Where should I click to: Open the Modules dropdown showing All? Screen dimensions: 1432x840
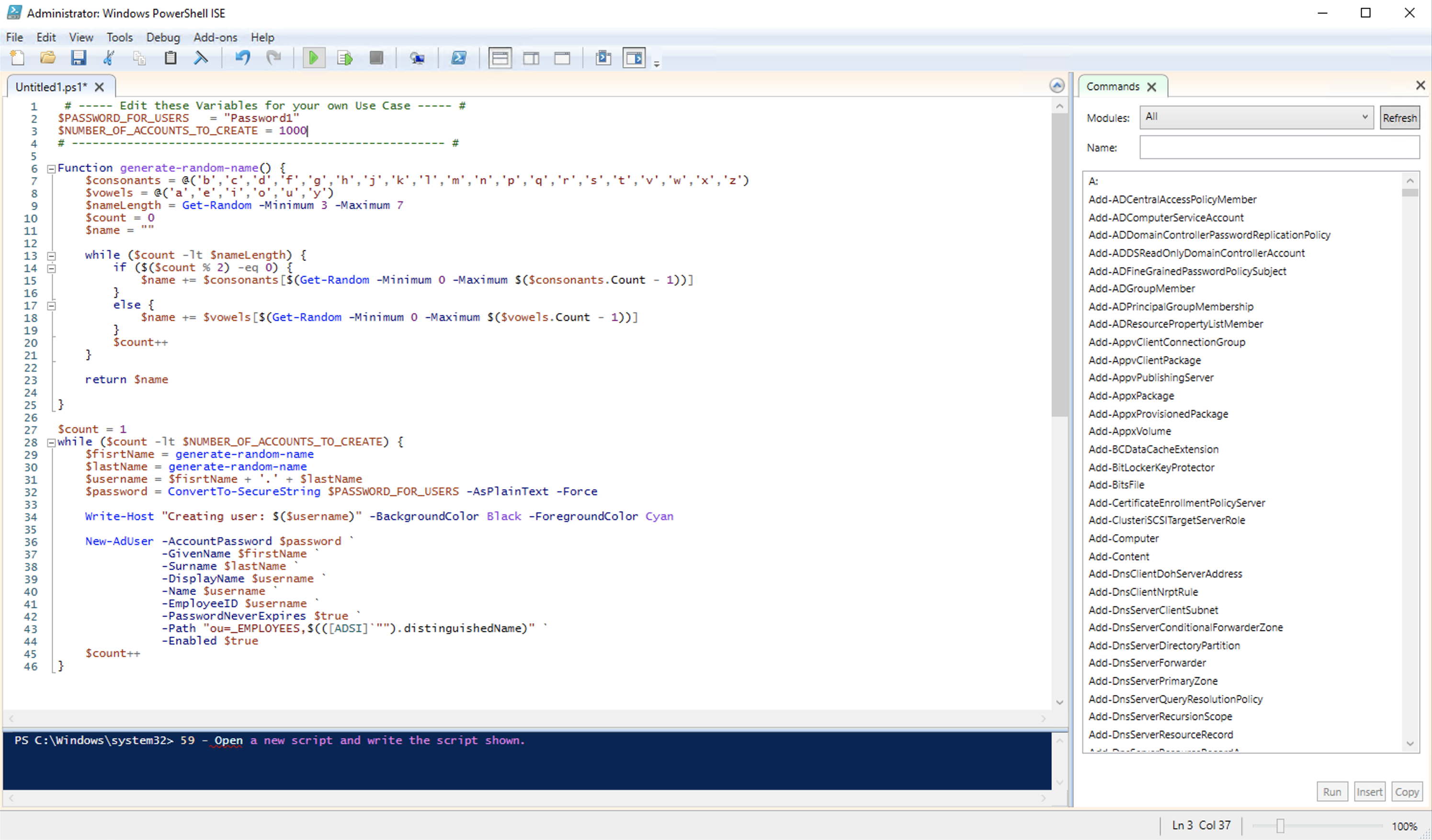click(x=1256, y=117)
